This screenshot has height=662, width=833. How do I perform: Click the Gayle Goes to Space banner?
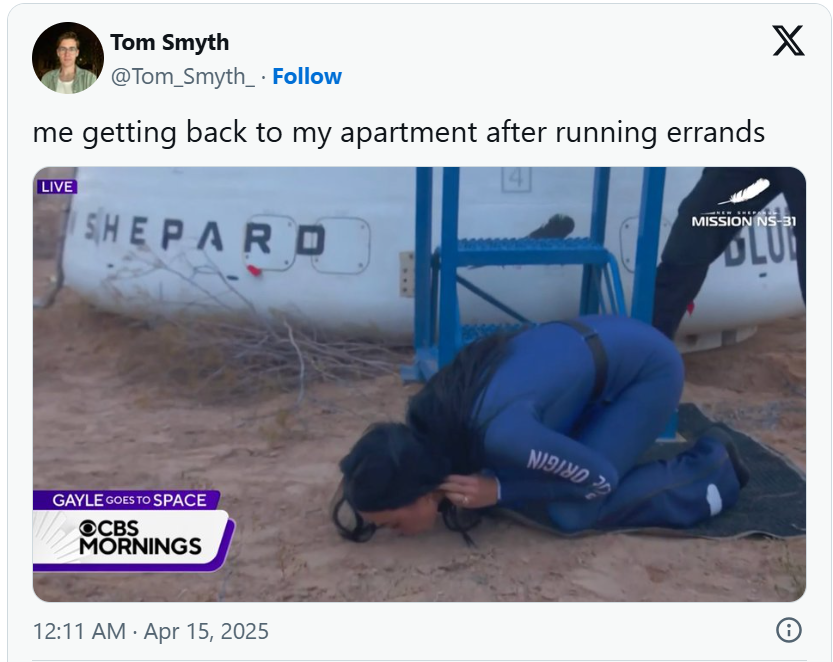point(128,500)
